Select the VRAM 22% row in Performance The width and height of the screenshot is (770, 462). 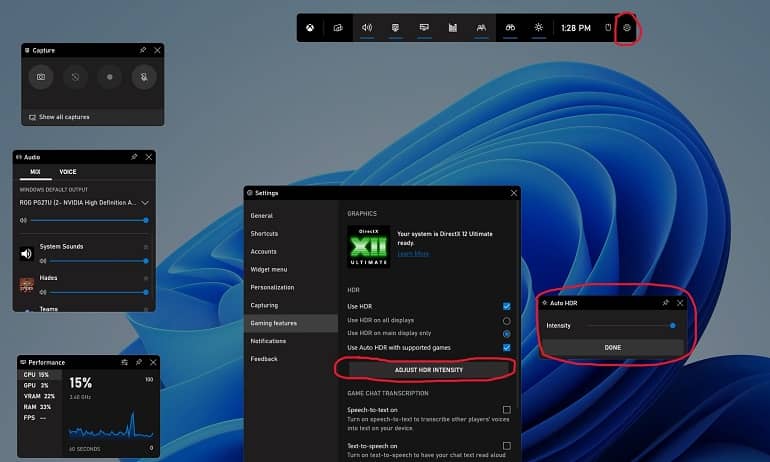click(40, 396)
